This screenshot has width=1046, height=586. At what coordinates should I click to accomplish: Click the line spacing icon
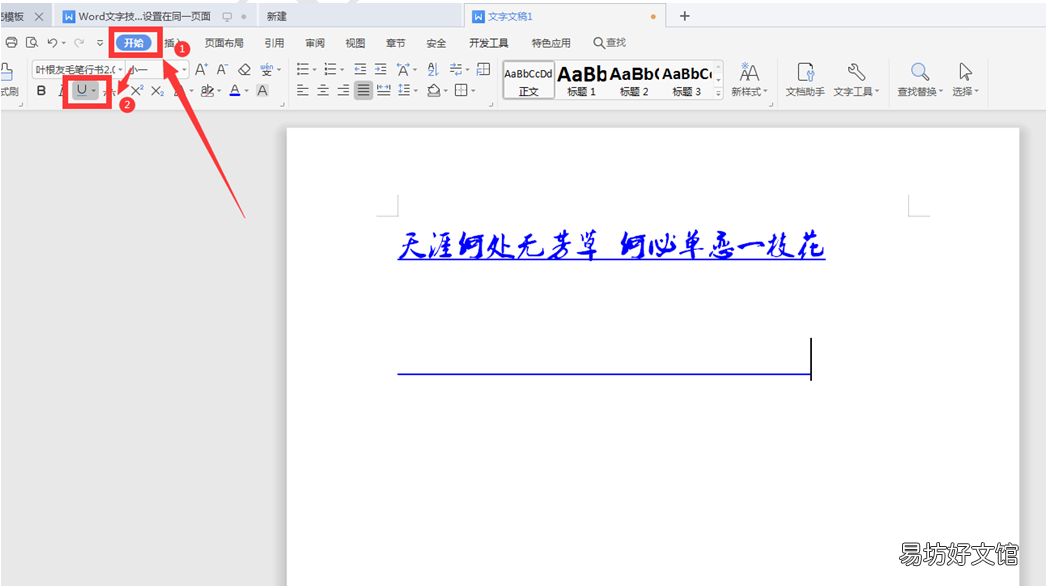click(404, 91)
